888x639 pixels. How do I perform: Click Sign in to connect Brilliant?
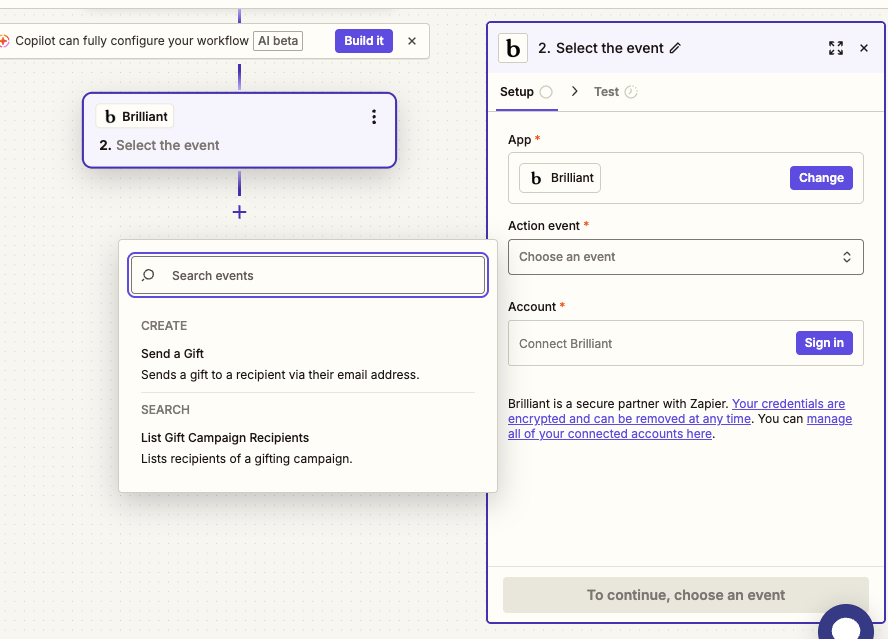pyautogui.click(x=824, y=343)
